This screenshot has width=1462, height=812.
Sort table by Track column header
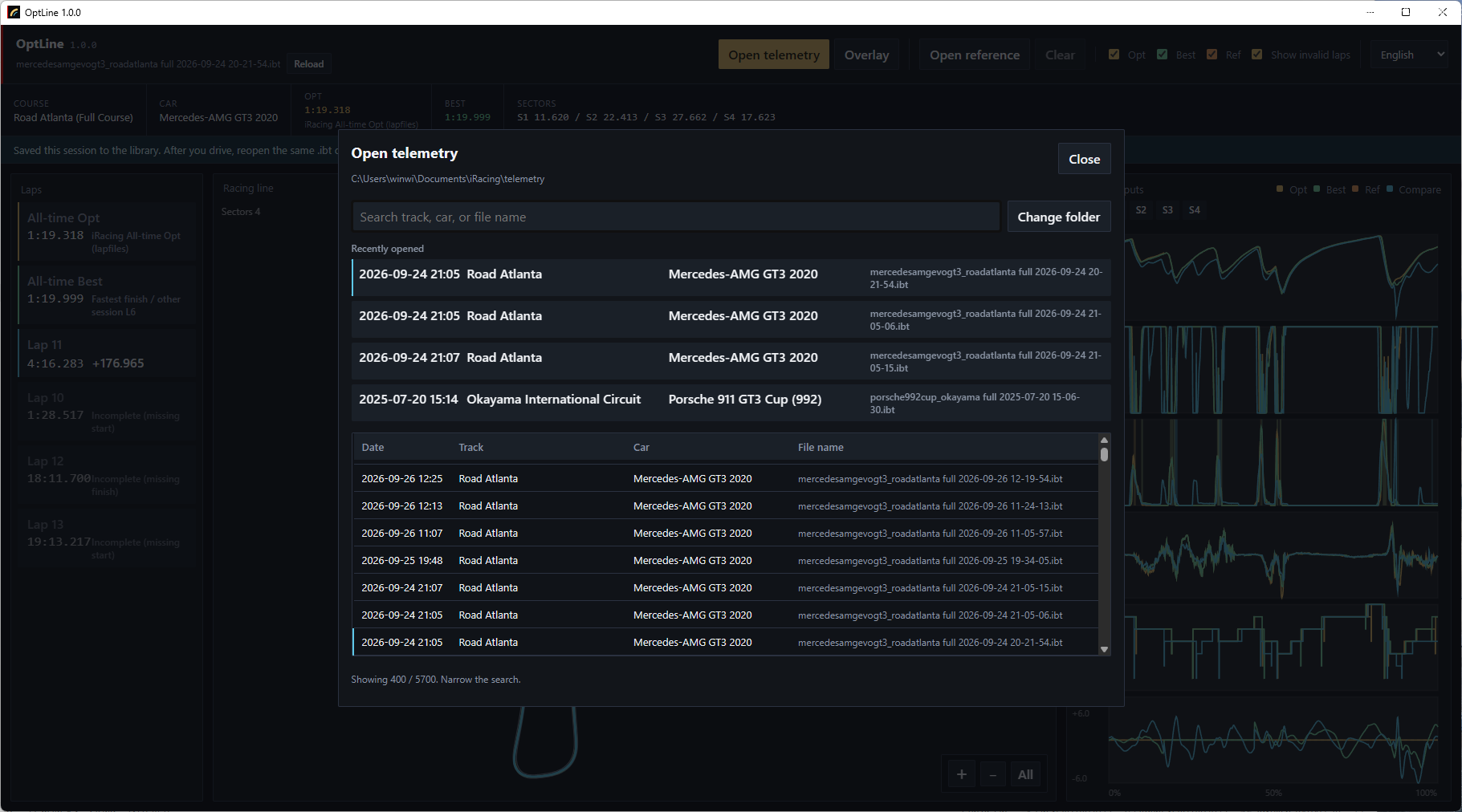point(470,447)
